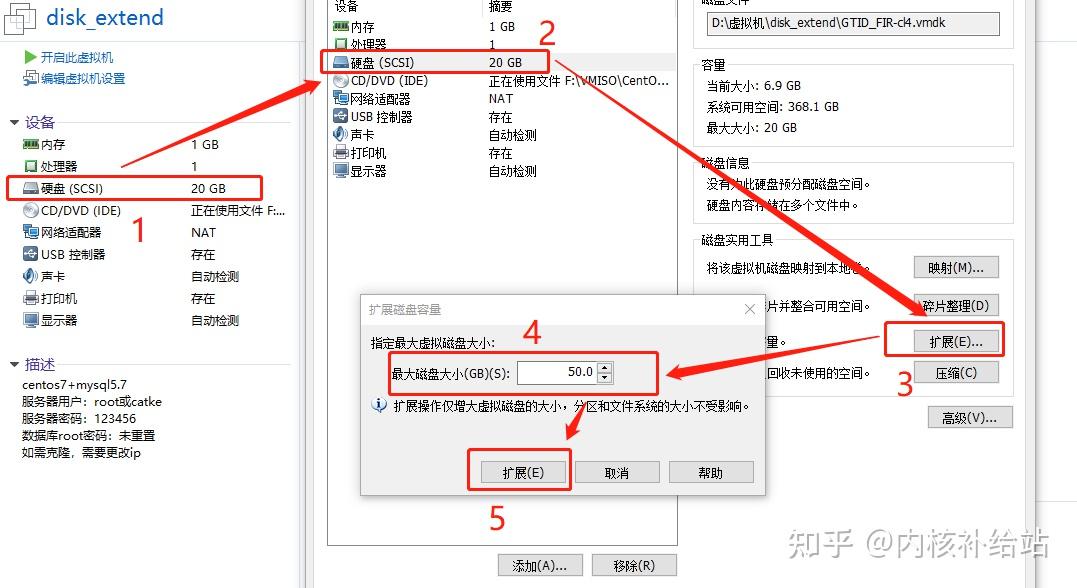Click the network adapter icon in settings list
Viewport: 1077px width, 588px height.
341,98
